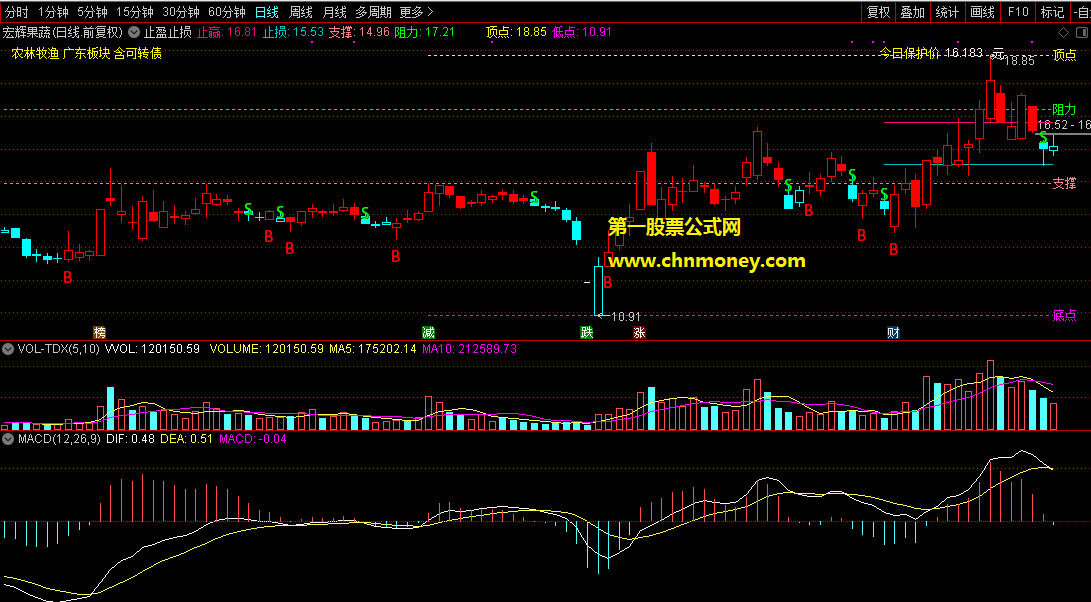Click the 支撑 label at right edge
Screen dimensions: 1091x602
(1064, 183)
